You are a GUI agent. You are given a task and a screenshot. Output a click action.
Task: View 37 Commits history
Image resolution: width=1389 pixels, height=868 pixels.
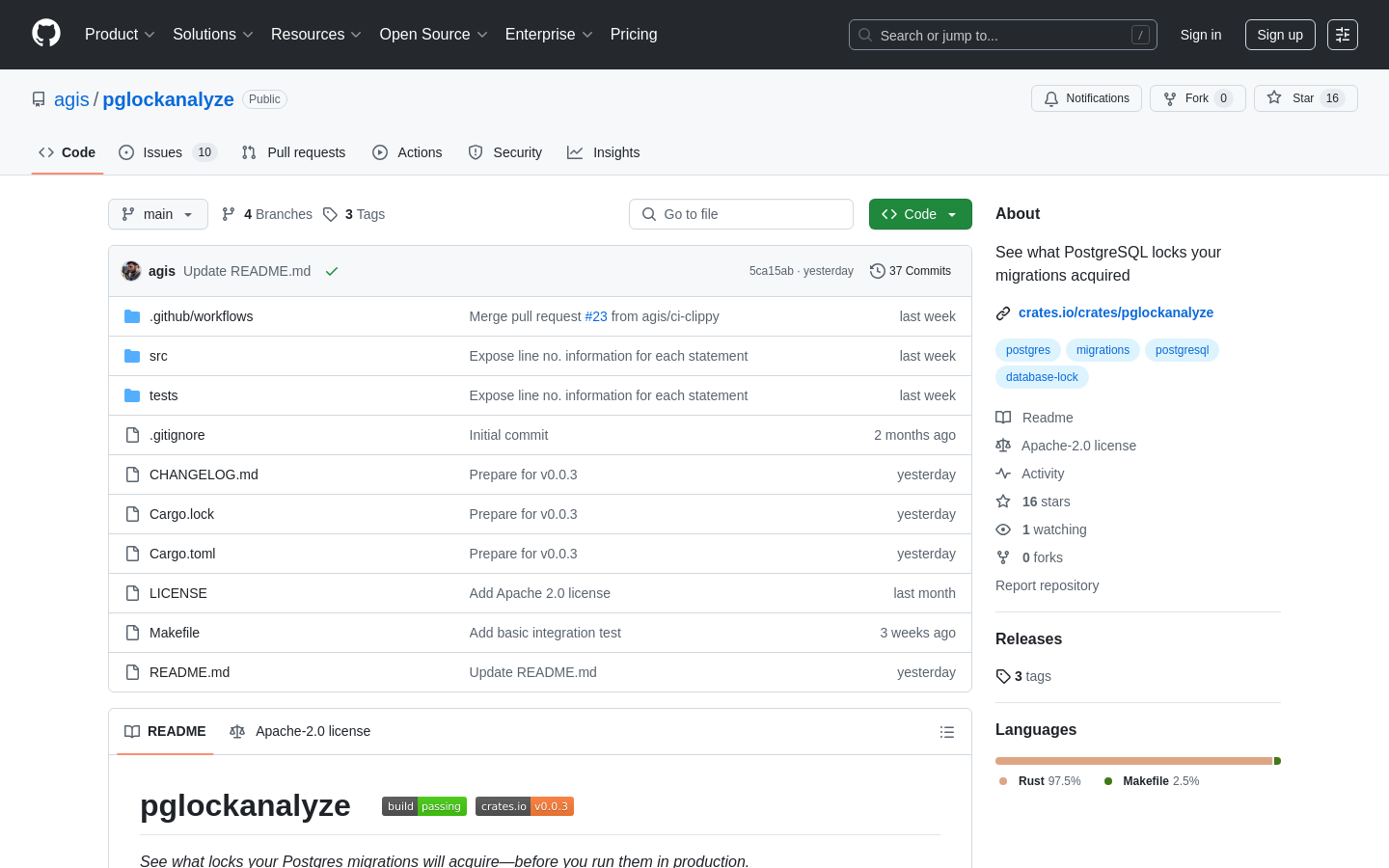[x=911, y=271]
